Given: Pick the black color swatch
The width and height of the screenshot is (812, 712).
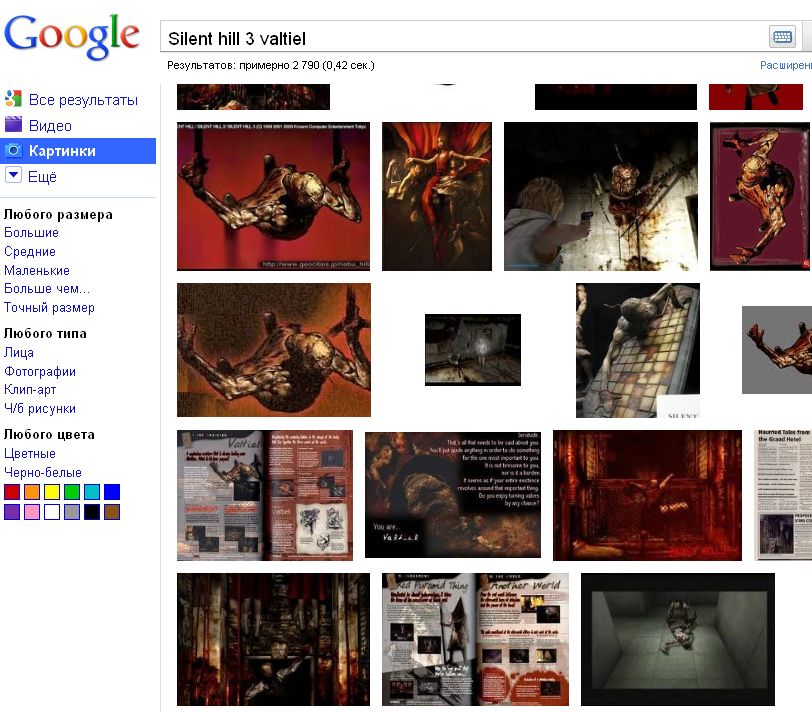Looking at the screenshot, I should [x=92, y=512].
